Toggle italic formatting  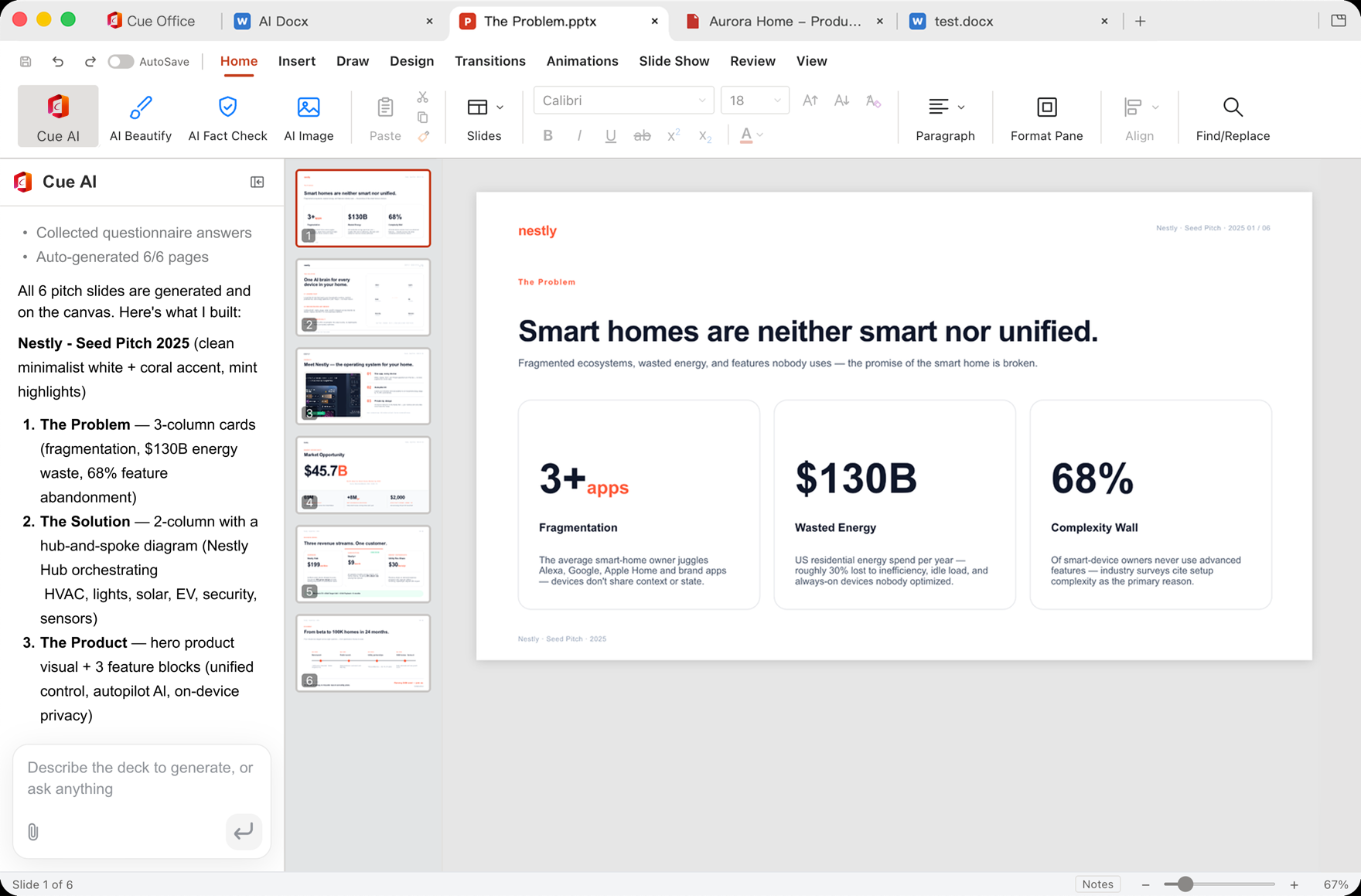[579, 135]
